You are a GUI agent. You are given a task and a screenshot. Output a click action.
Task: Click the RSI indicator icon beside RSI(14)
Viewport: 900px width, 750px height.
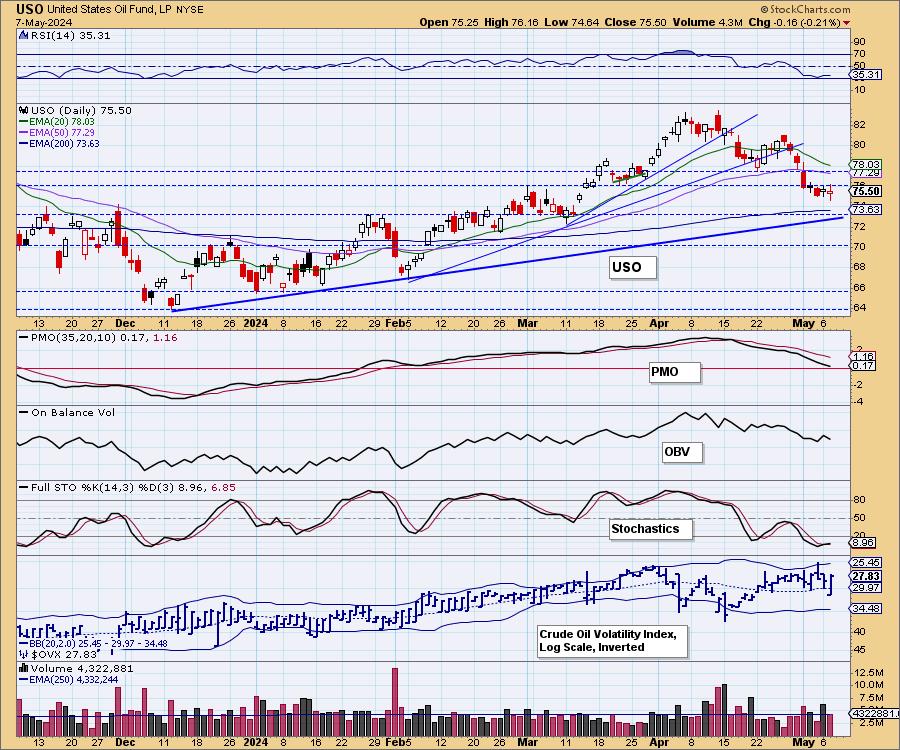pos(24,35)
